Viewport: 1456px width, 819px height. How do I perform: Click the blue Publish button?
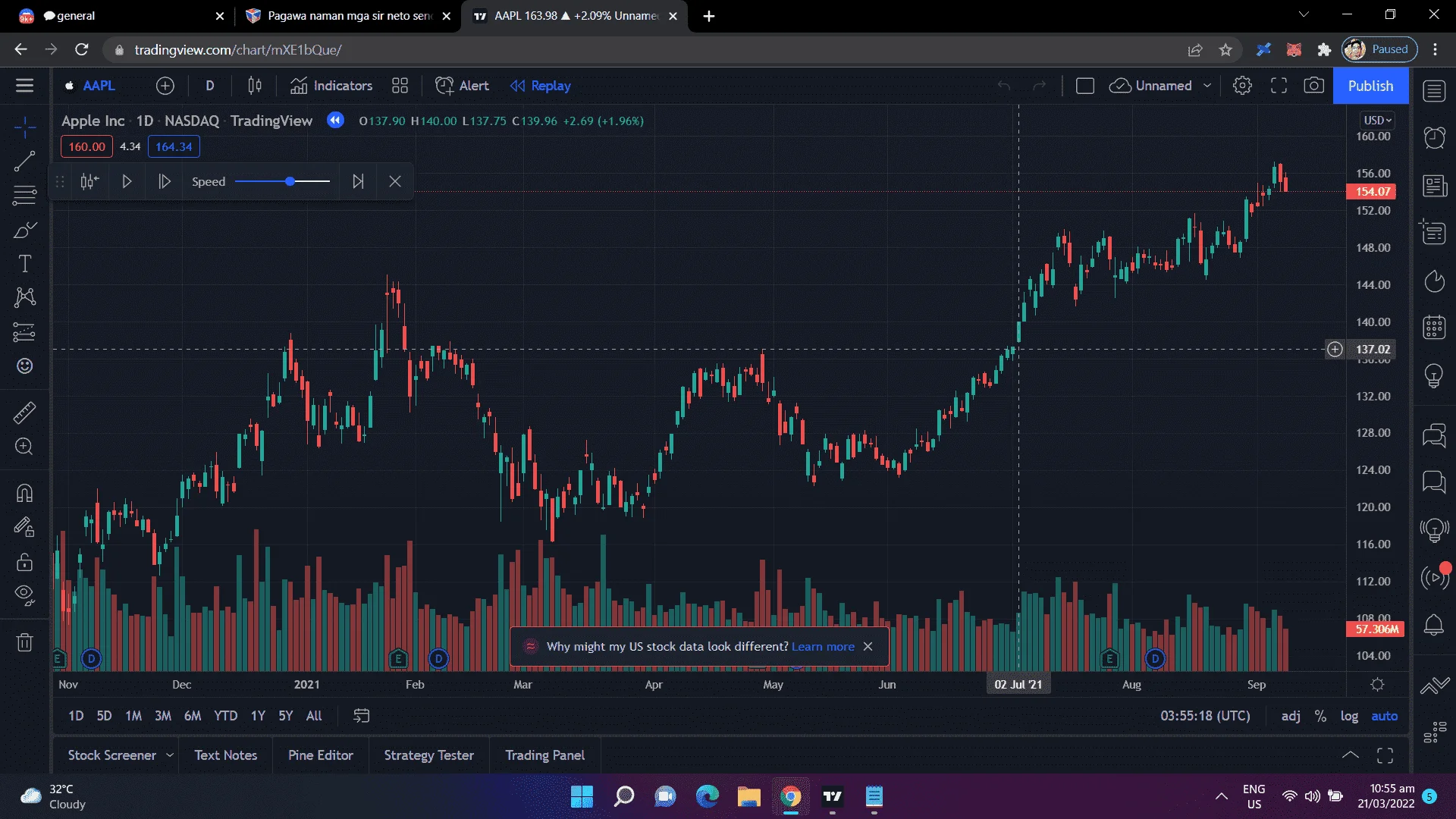pyautogui.click(x=1370, y=86)
